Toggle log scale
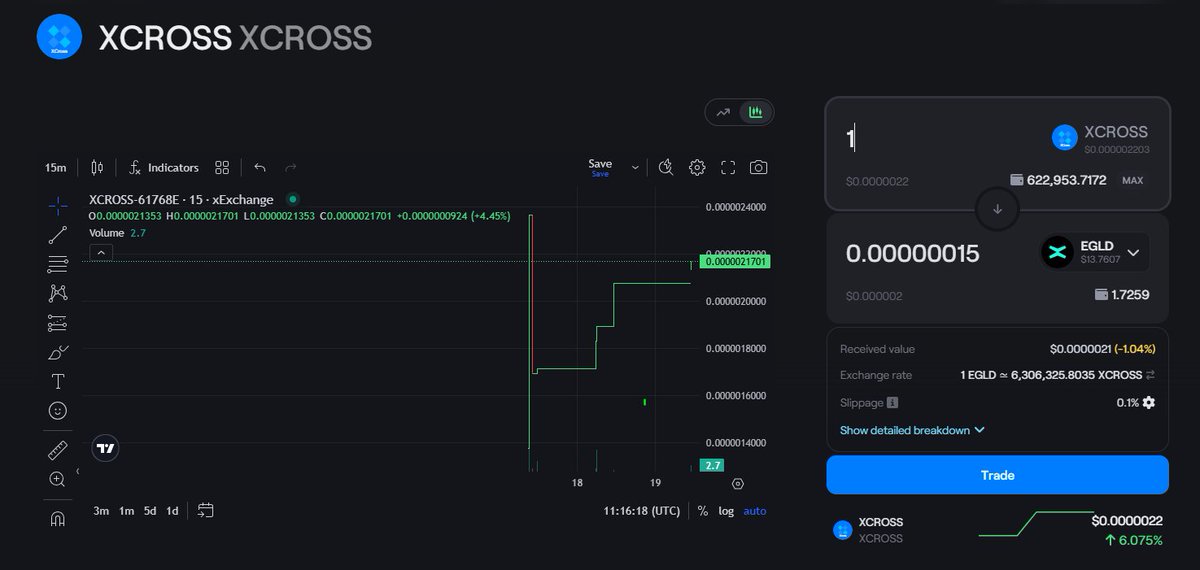The width and height of the screenshot is (1200, 570). point(726,511)
